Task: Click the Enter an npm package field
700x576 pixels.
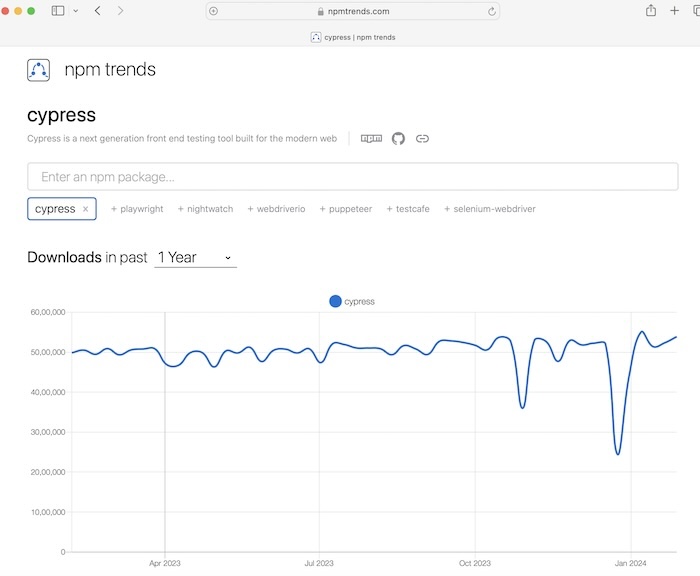Action: [352, 177]
